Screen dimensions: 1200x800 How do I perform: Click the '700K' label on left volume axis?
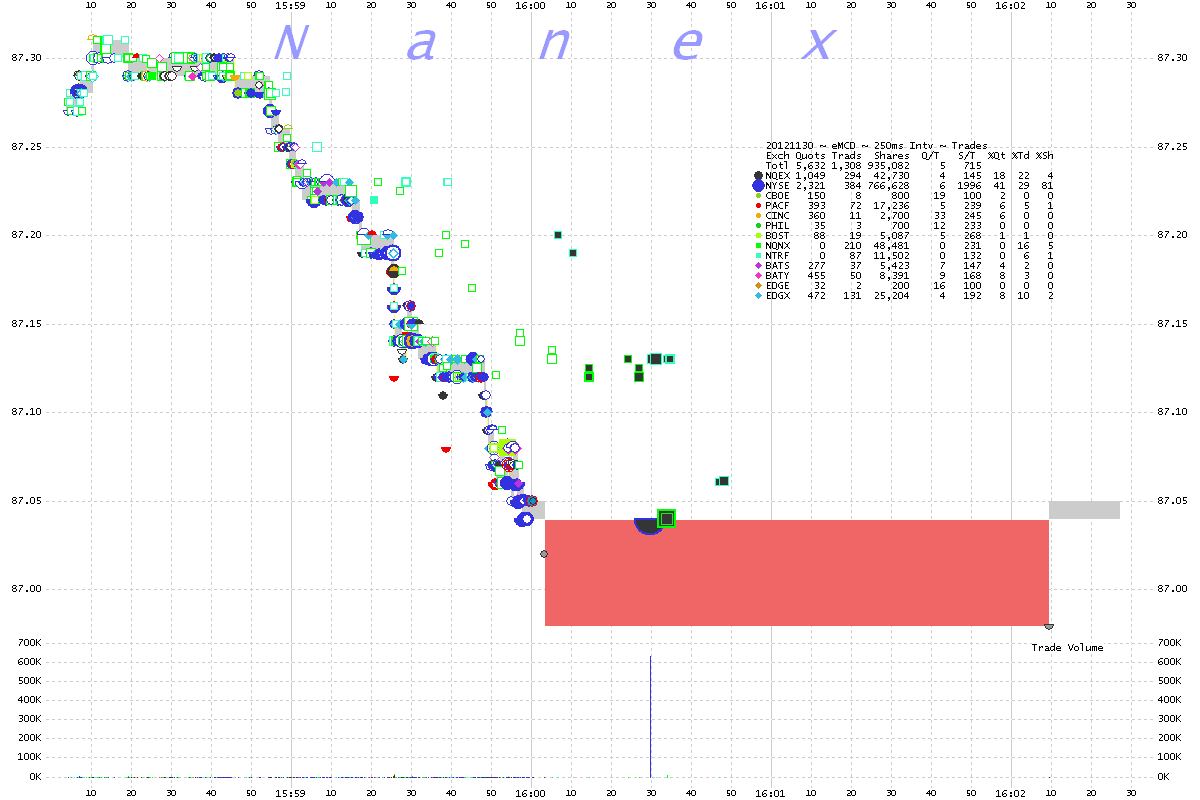[28, 643]
